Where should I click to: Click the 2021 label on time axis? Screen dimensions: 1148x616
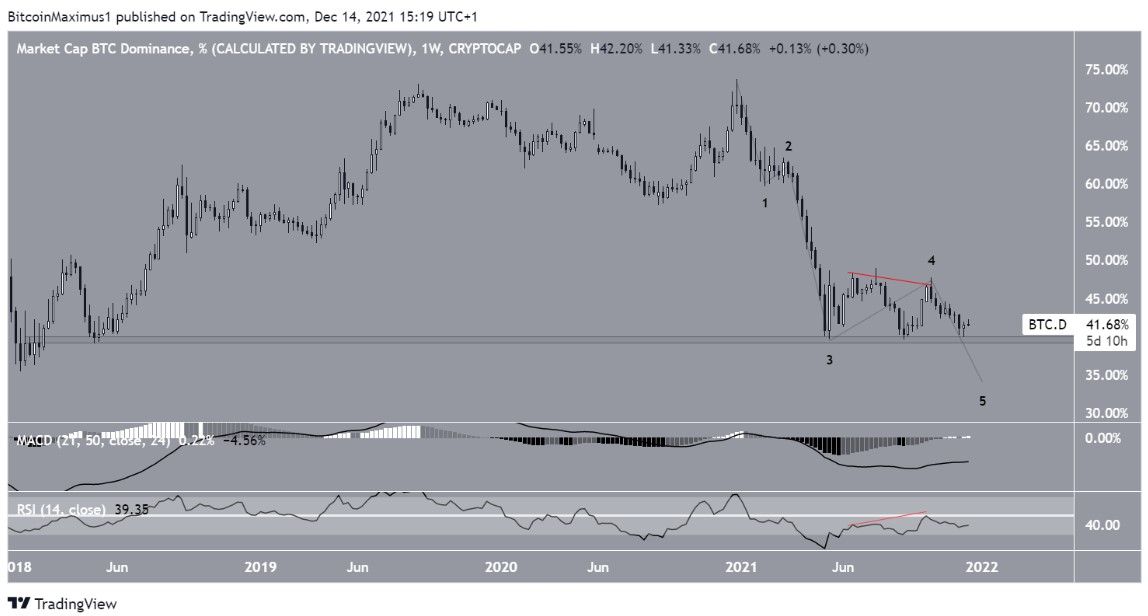coord(741,567)
